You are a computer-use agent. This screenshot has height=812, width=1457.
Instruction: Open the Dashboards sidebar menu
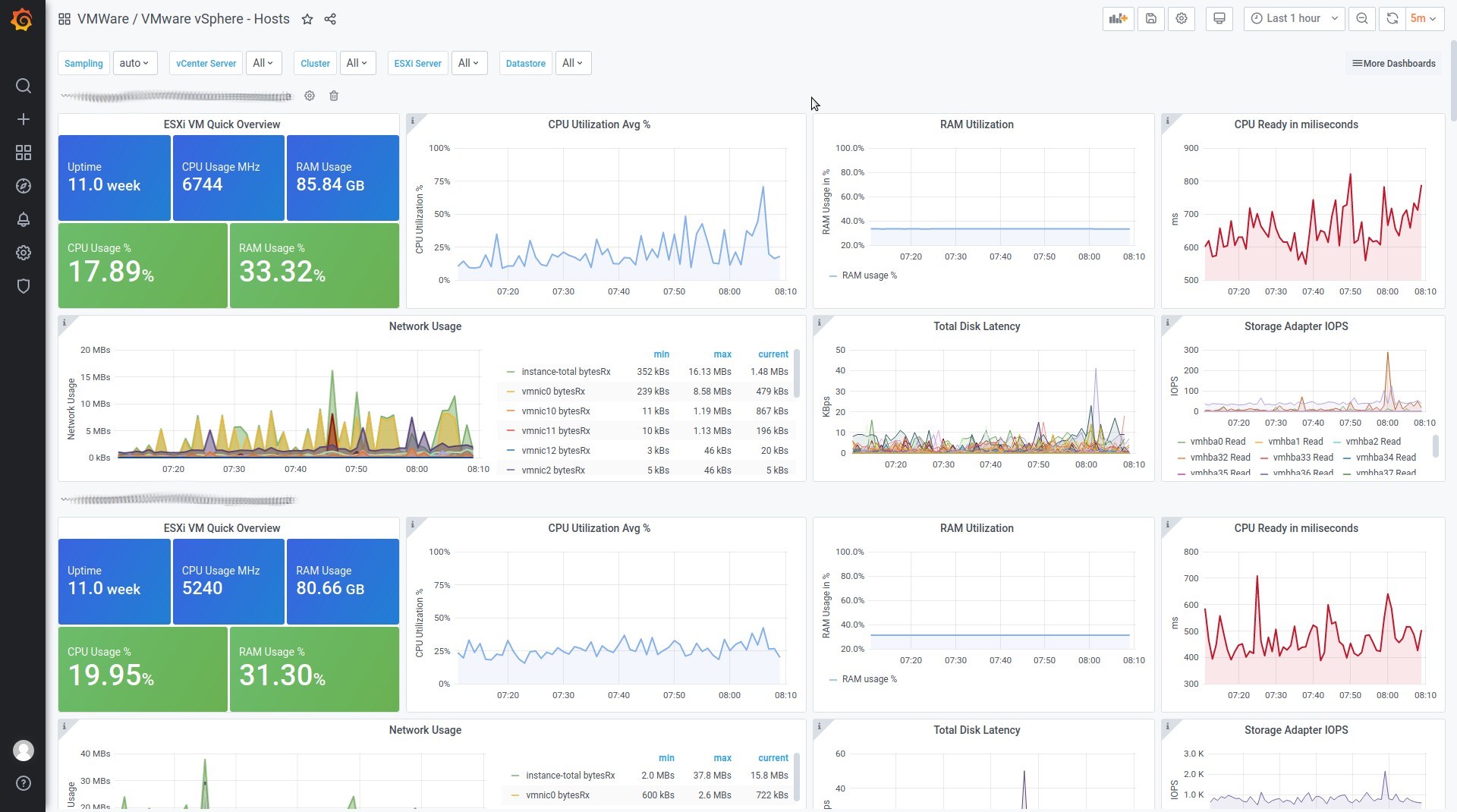[x=24, y=153]
